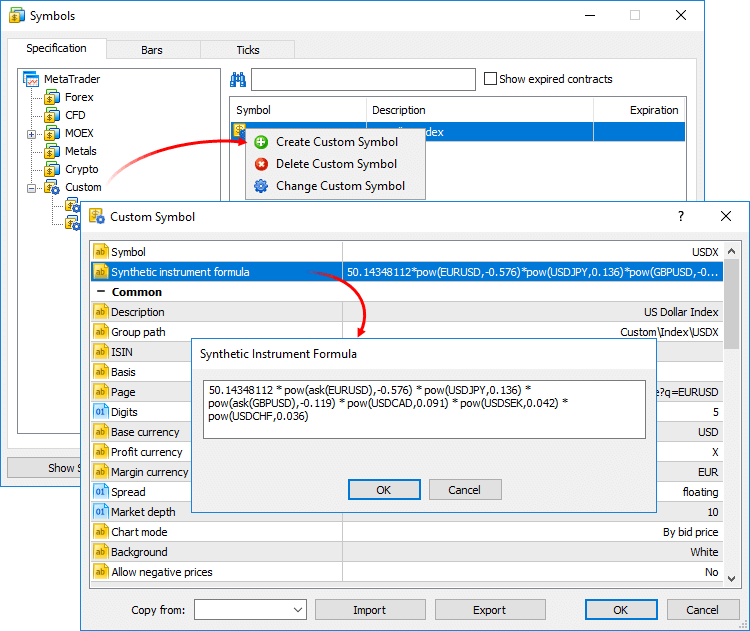Viewport: 750px width, 631px height.
Task: Expand the MOEX tree node
Action: (x=31, y=134)
